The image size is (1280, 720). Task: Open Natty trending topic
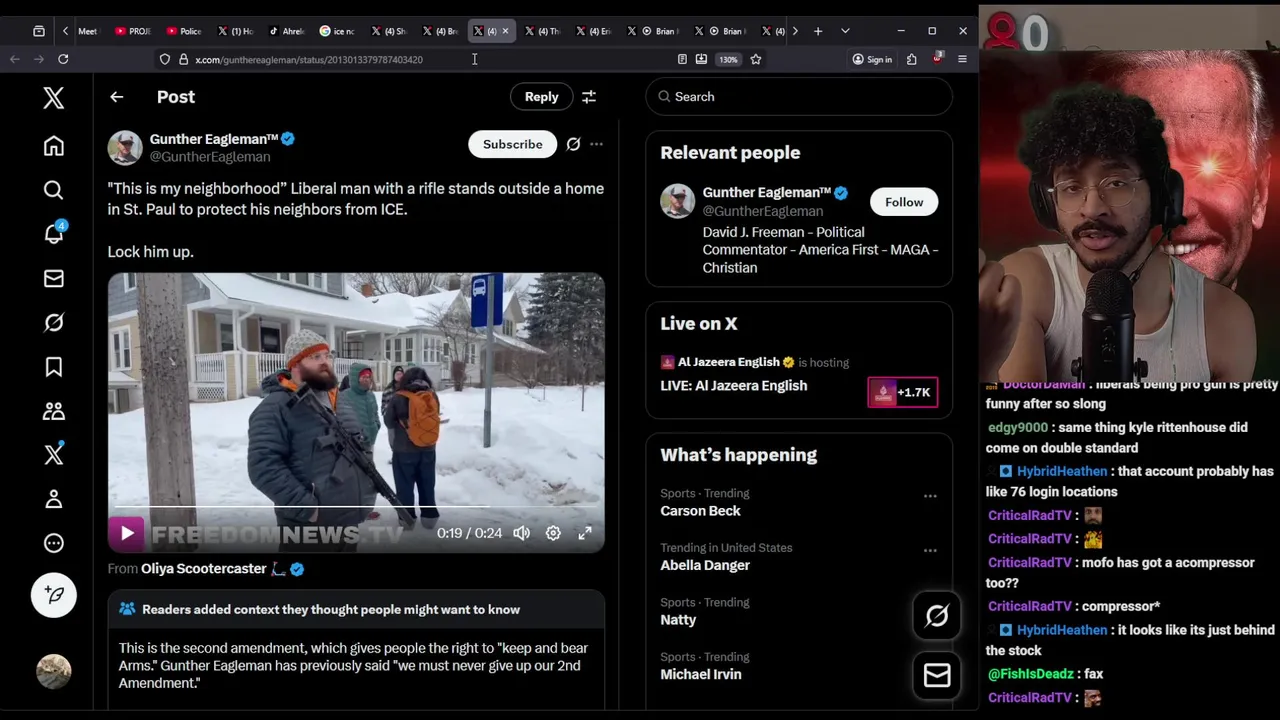click(x=678, y=620)
